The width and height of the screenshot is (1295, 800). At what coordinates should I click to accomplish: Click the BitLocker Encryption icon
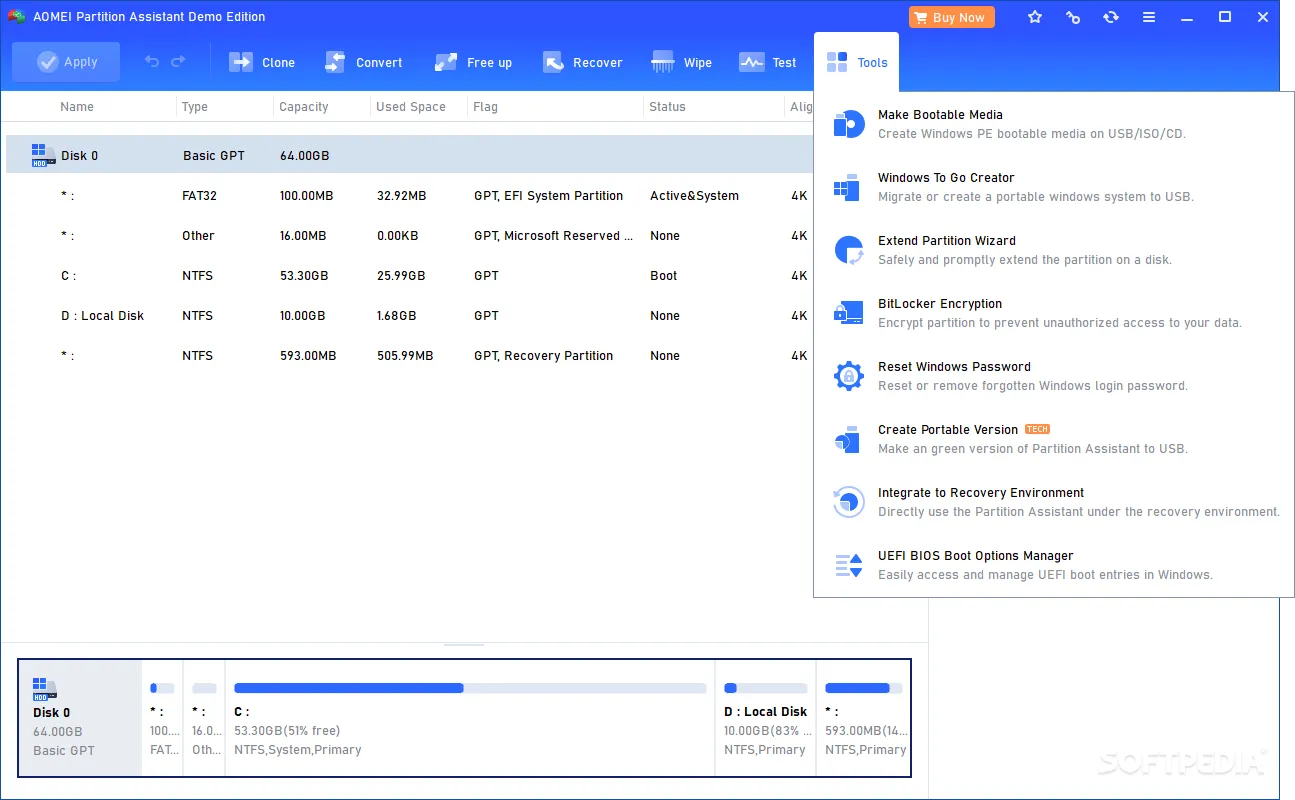[x=848, y=313]
